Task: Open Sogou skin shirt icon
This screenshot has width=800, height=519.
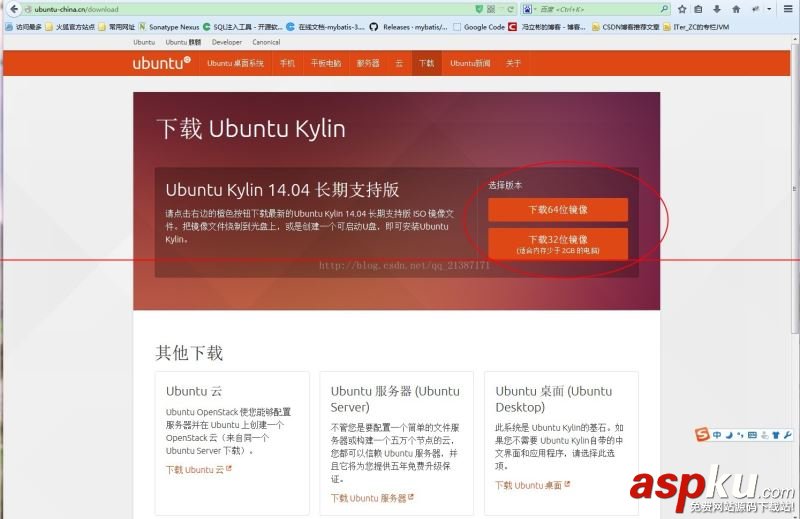Action: 776,435
